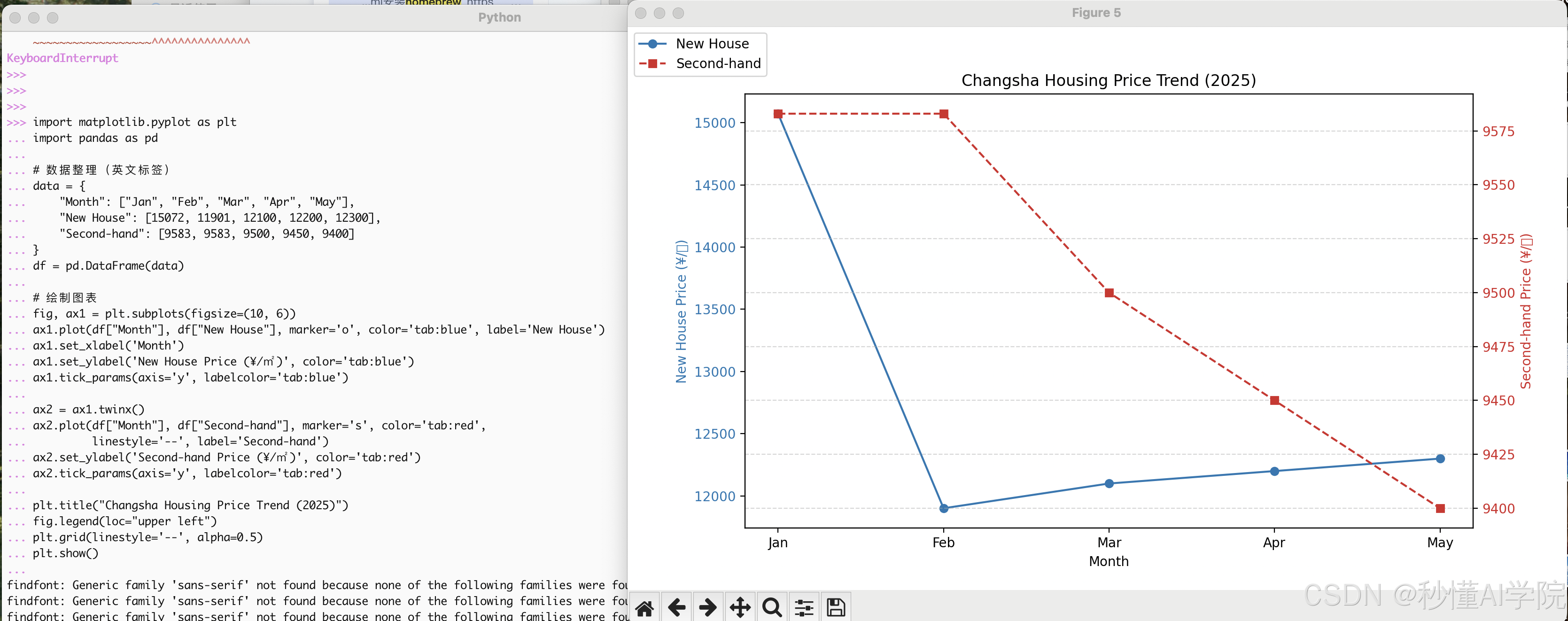Click the Back arrow in figure toolbar
Image resolution: width=1568 pixels, height=621 pixels.
[676, 607]
